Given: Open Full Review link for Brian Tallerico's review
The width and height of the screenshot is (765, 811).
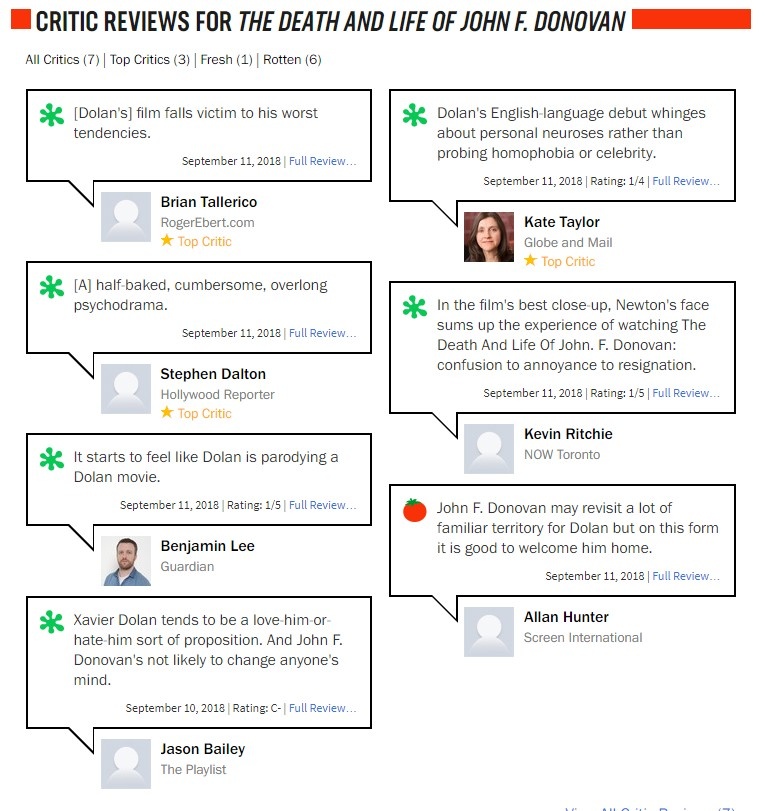Looking at the screenshot, I should point(322,161).
